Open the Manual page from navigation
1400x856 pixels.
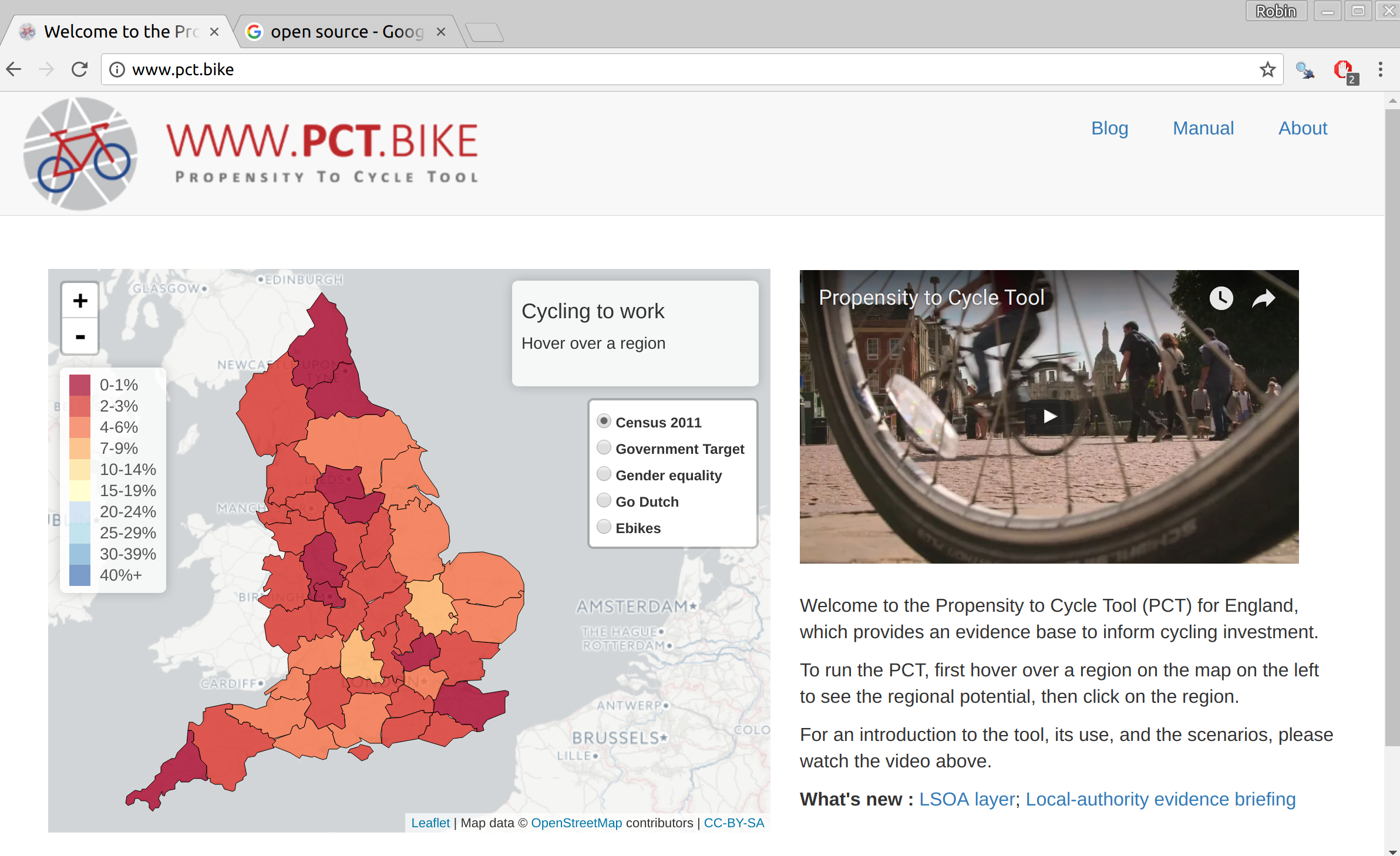pyautogui.click(x=1203, y=128)
